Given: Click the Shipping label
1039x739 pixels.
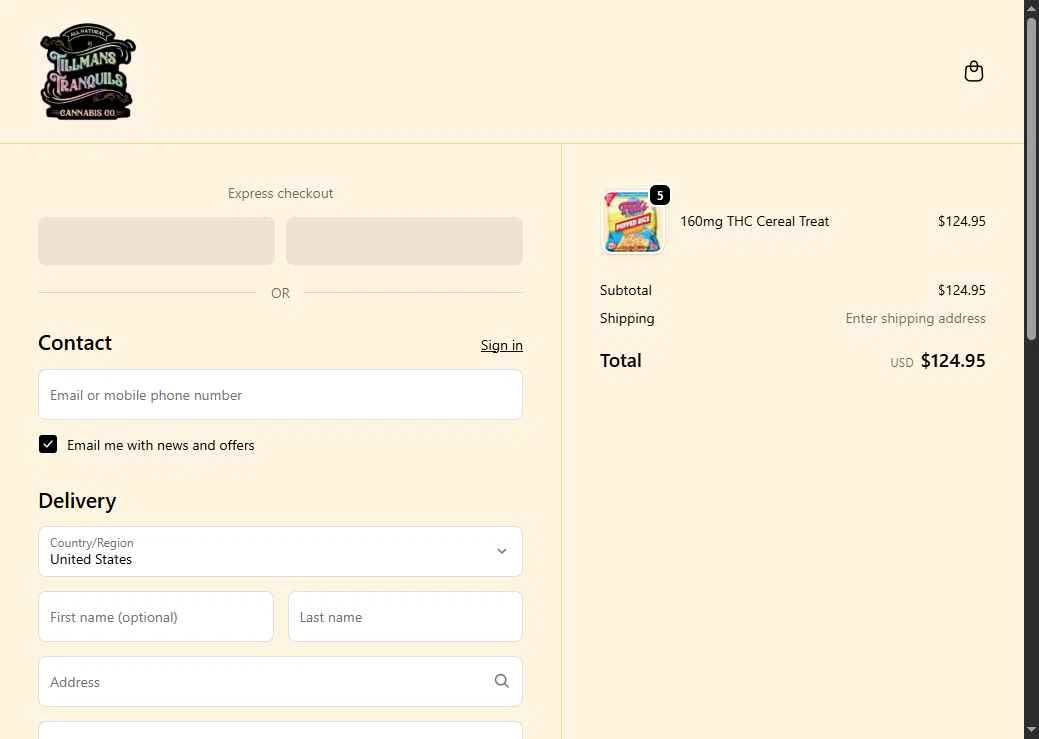Looking at the screenshot, I should 627,318.
